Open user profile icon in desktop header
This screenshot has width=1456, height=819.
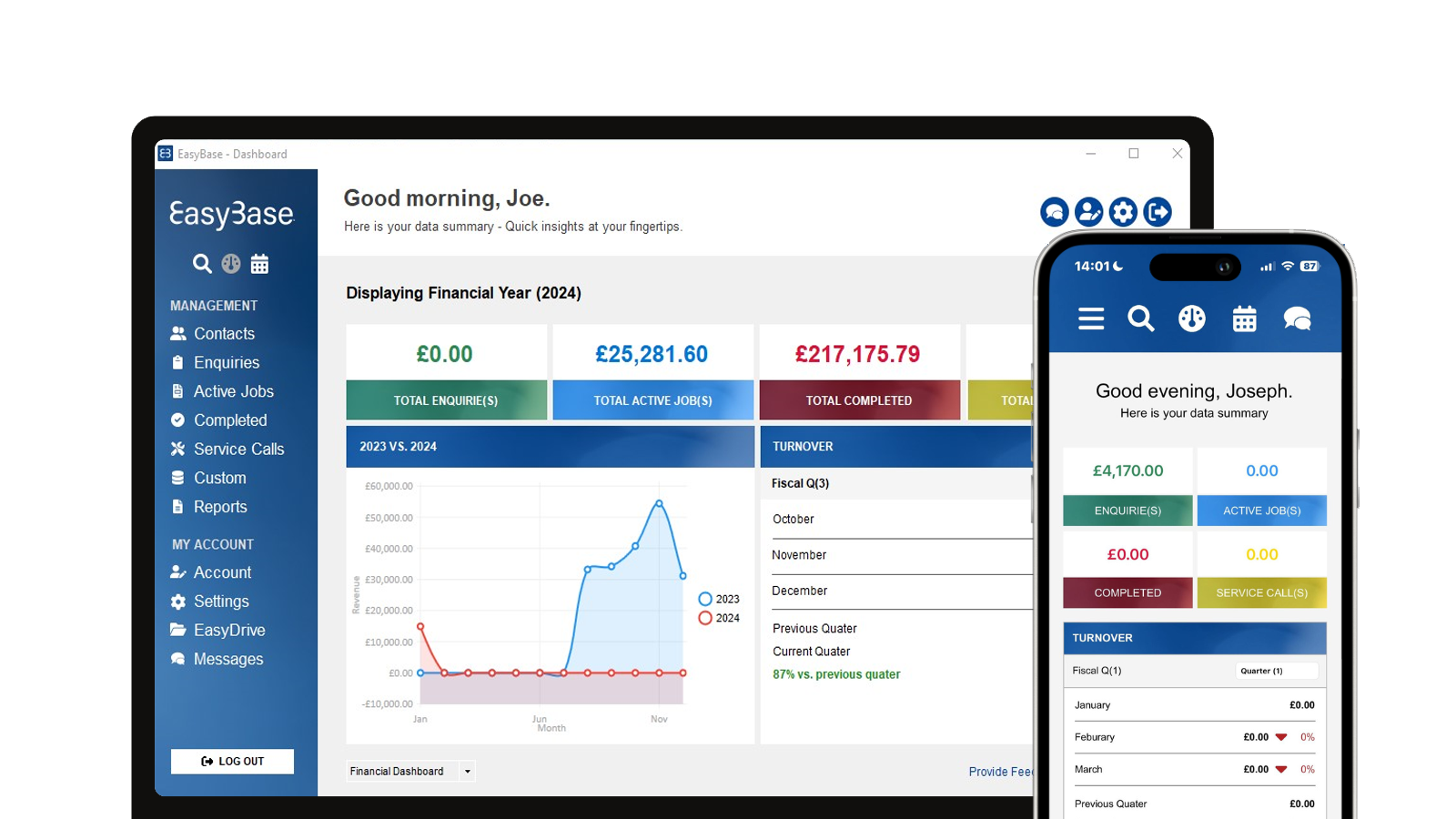(x=1088, y=212)
